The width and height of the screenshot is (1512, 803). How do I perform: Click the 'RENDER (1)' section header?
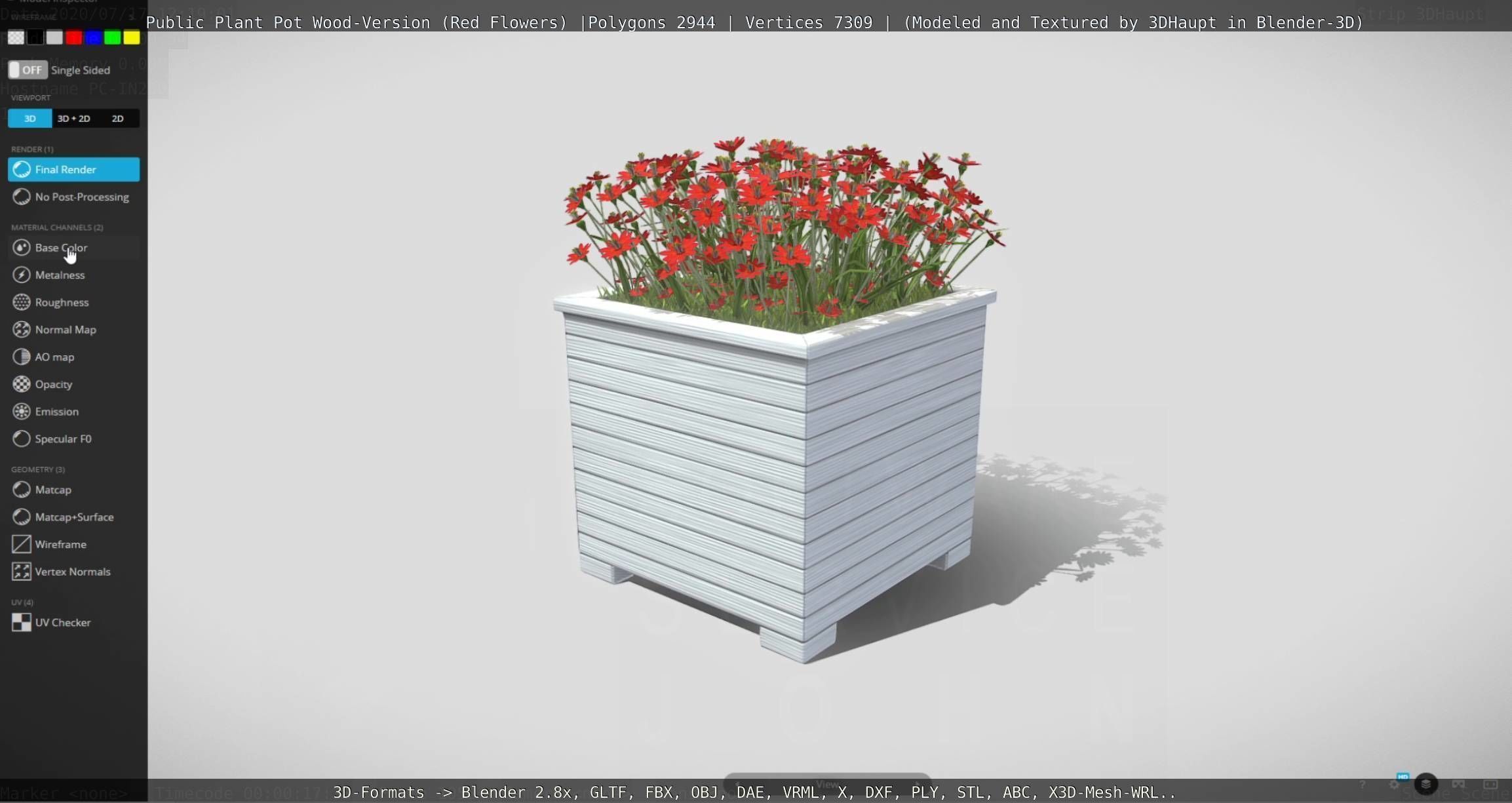[32, 149]
